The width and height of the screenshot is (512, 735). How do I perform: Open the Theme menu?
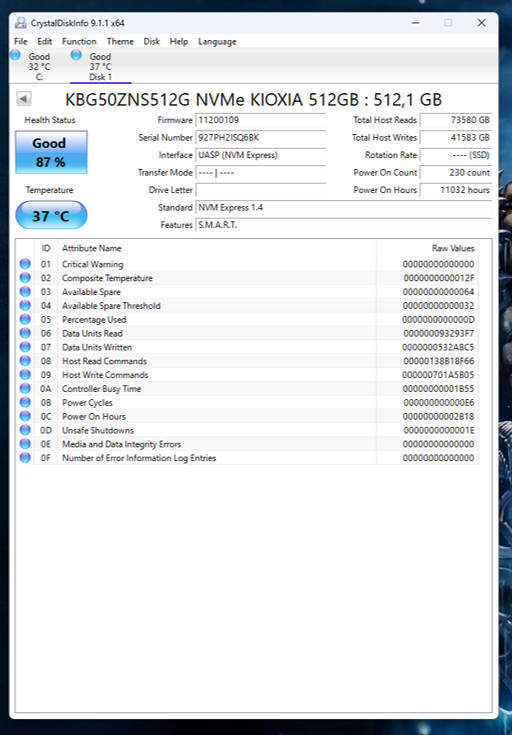point(120,41)
